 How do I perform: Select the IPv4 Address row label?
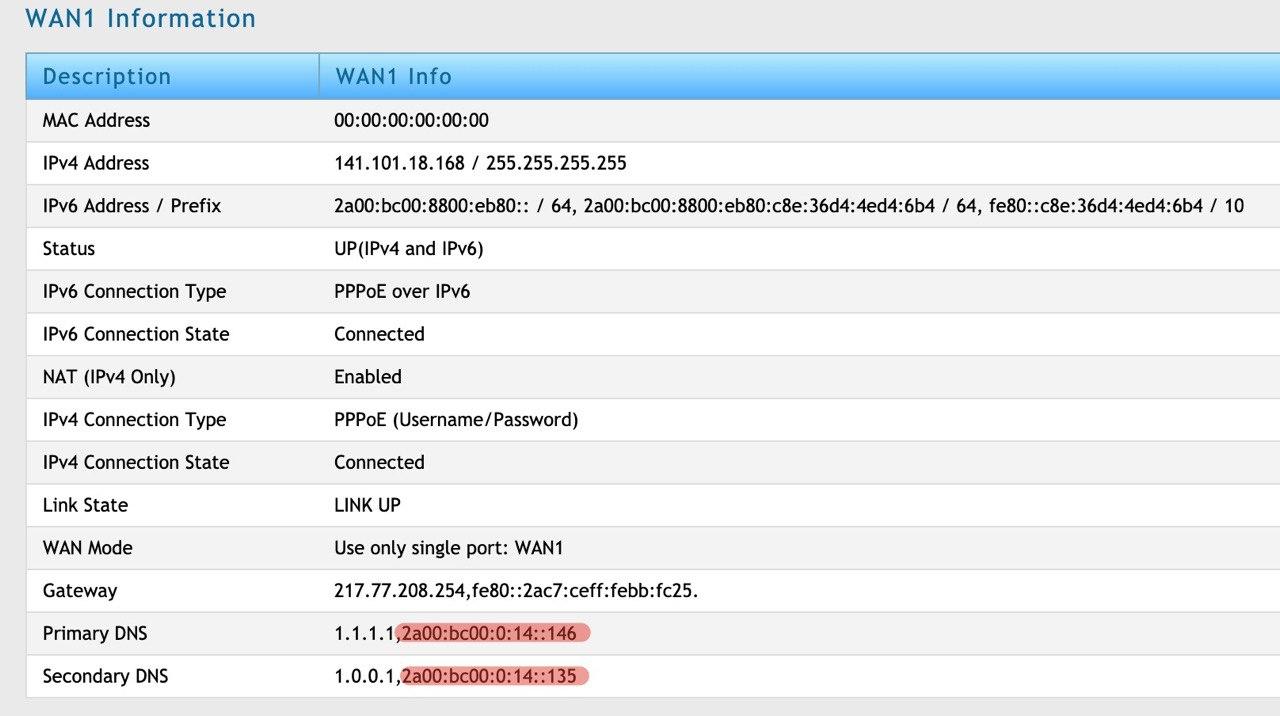click(x=96, y=163)
